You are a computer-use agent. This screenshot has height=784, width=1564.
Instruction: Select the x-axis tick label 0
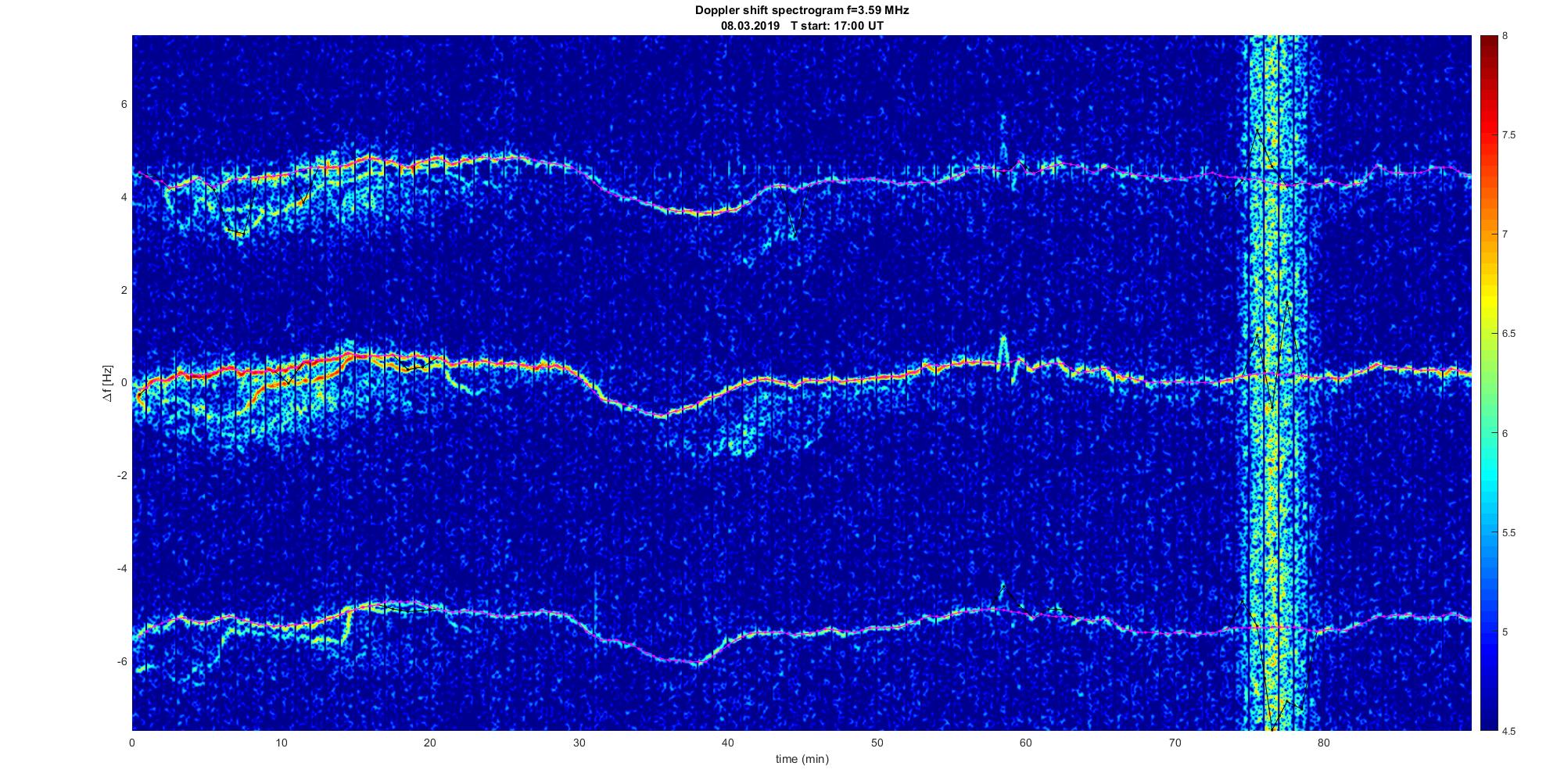point(132,743)
